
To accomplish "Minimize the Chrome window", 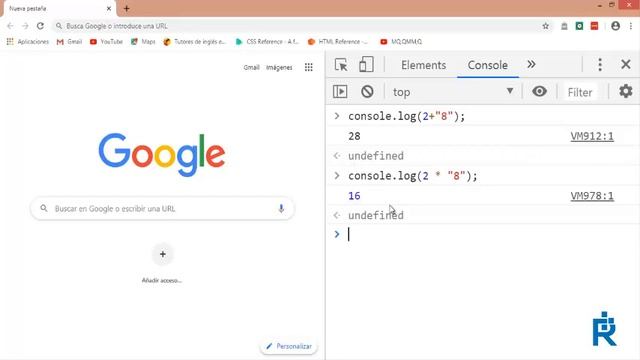I will [599, 5].
